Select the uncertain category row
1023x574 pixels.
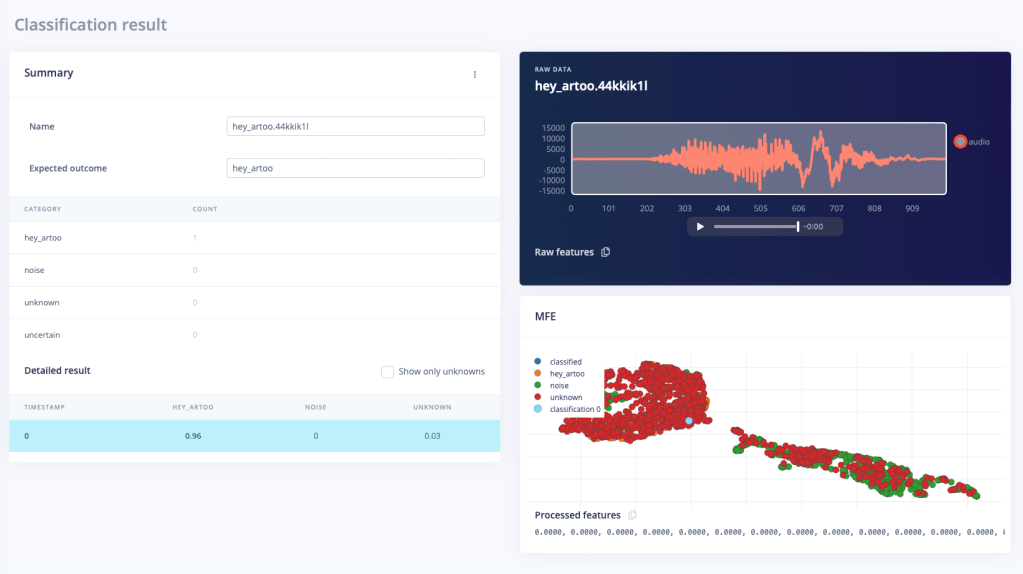click(x=254, y=335)
